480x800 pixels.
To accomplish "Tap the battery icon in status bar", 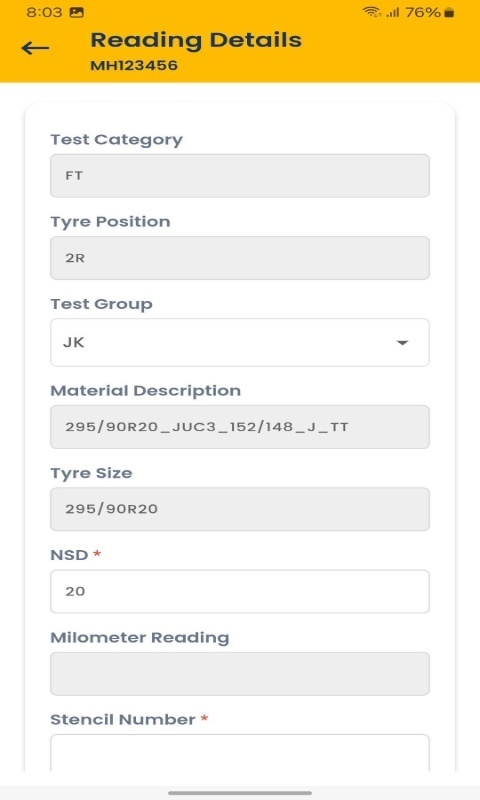I will coord(449,12).
